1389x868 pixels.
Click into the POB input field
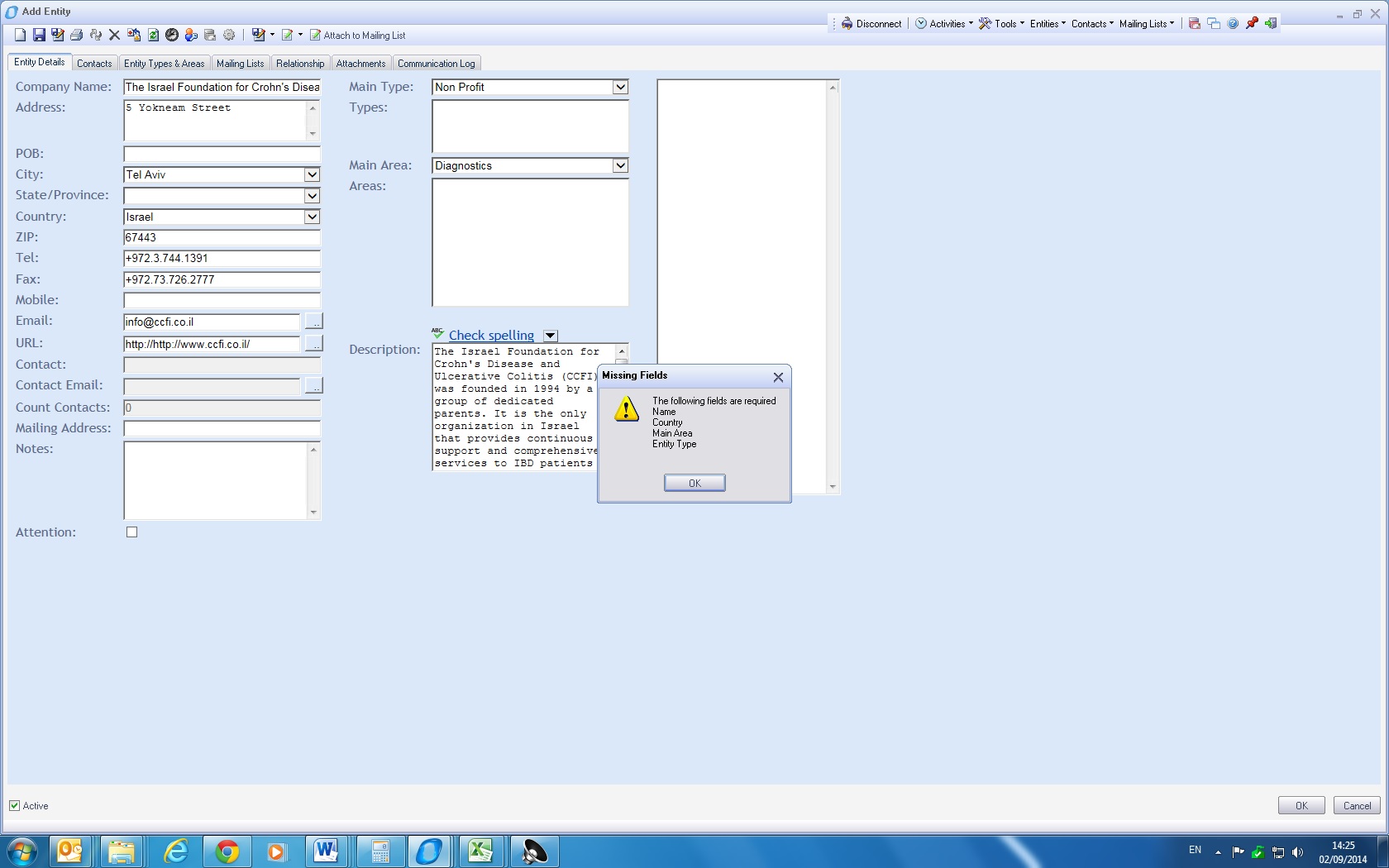pos(222,154)
